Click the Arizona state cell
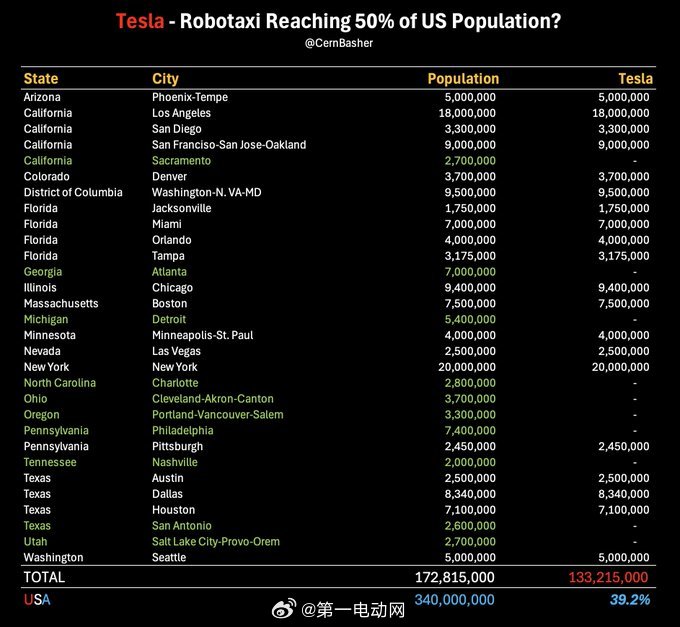 point(42,97)
